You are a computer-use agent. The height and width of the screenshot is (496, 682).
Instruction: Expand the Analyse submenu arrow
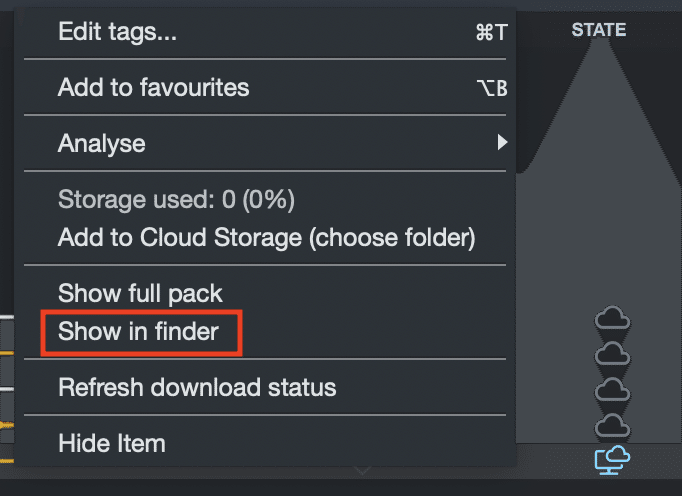click(502, 143)
